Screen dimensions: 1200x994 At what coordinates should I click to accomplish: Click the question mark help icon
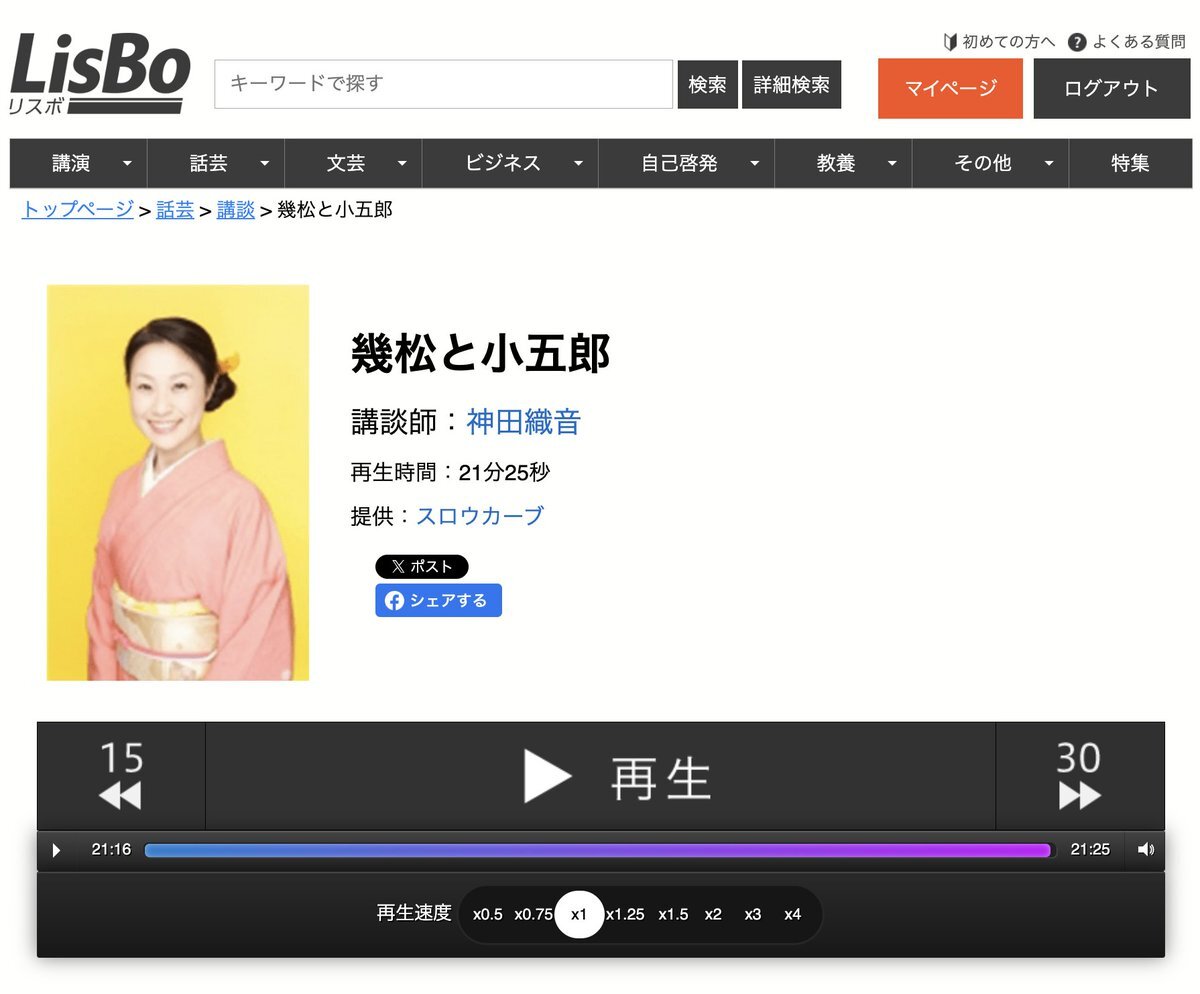1077,42
